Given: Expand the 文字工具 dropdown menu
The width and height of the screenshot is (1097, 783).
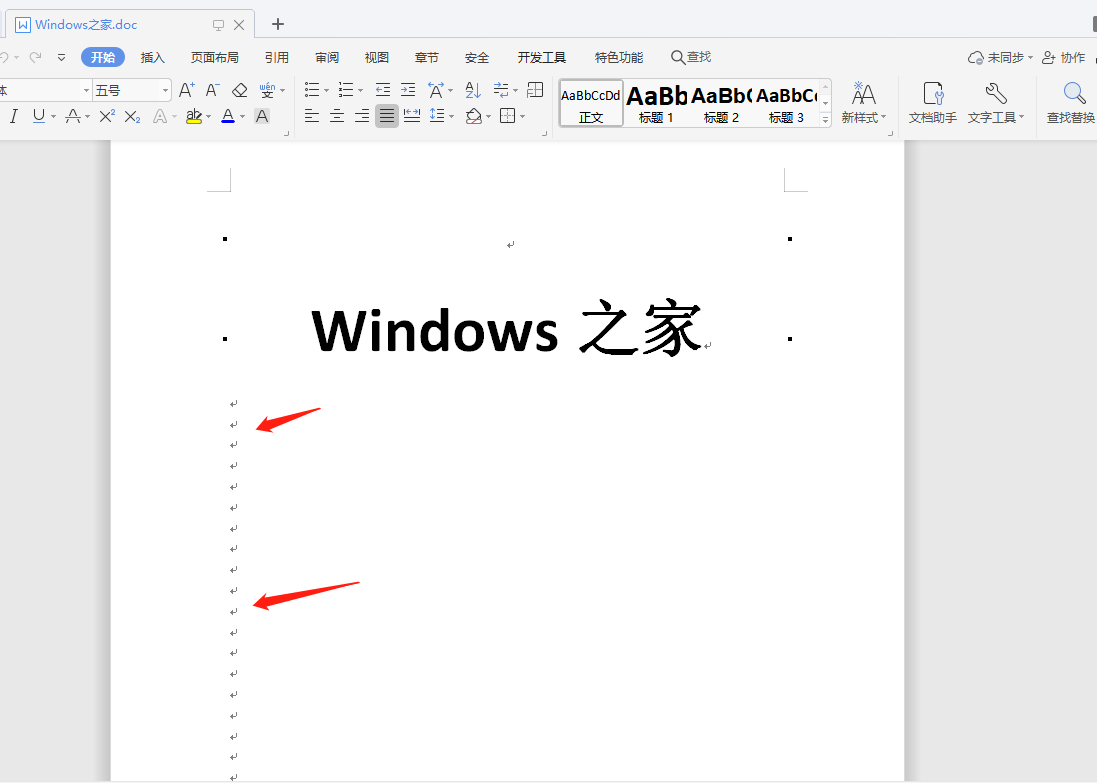Looking at the screenshot, I should 996,117.
